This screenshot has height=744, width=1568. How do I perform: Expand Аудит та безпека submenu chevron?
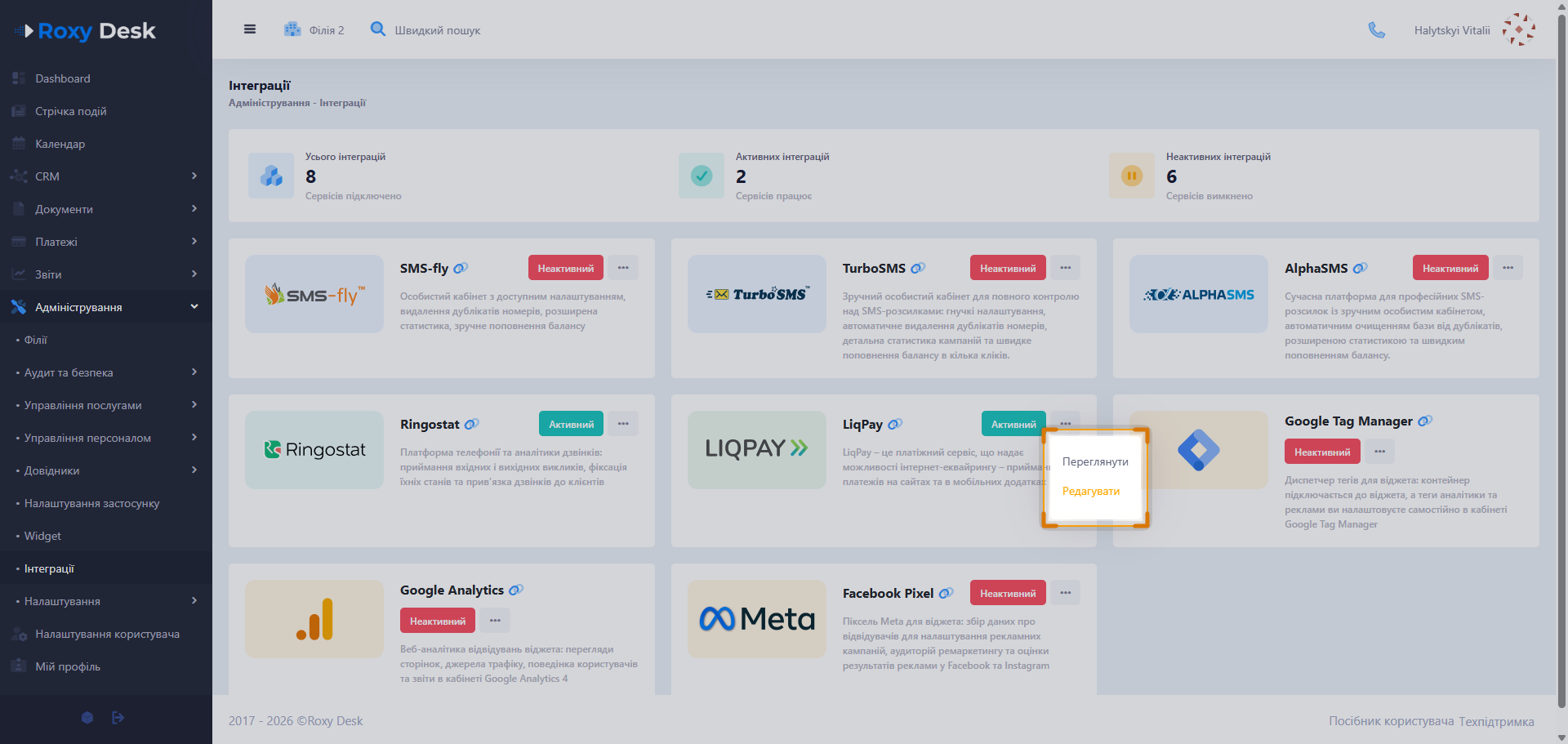point(194,372)
